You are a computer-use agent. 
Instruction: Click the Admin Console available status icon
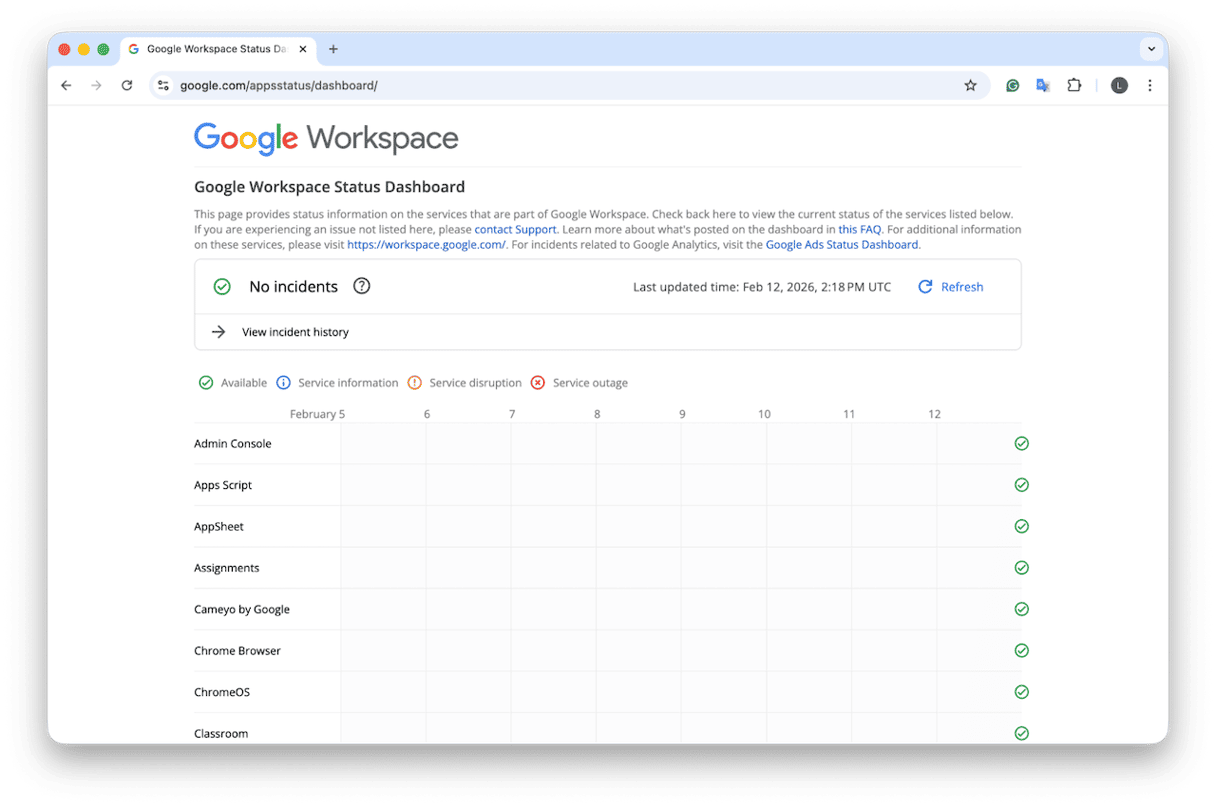[x=1021, y=443]
